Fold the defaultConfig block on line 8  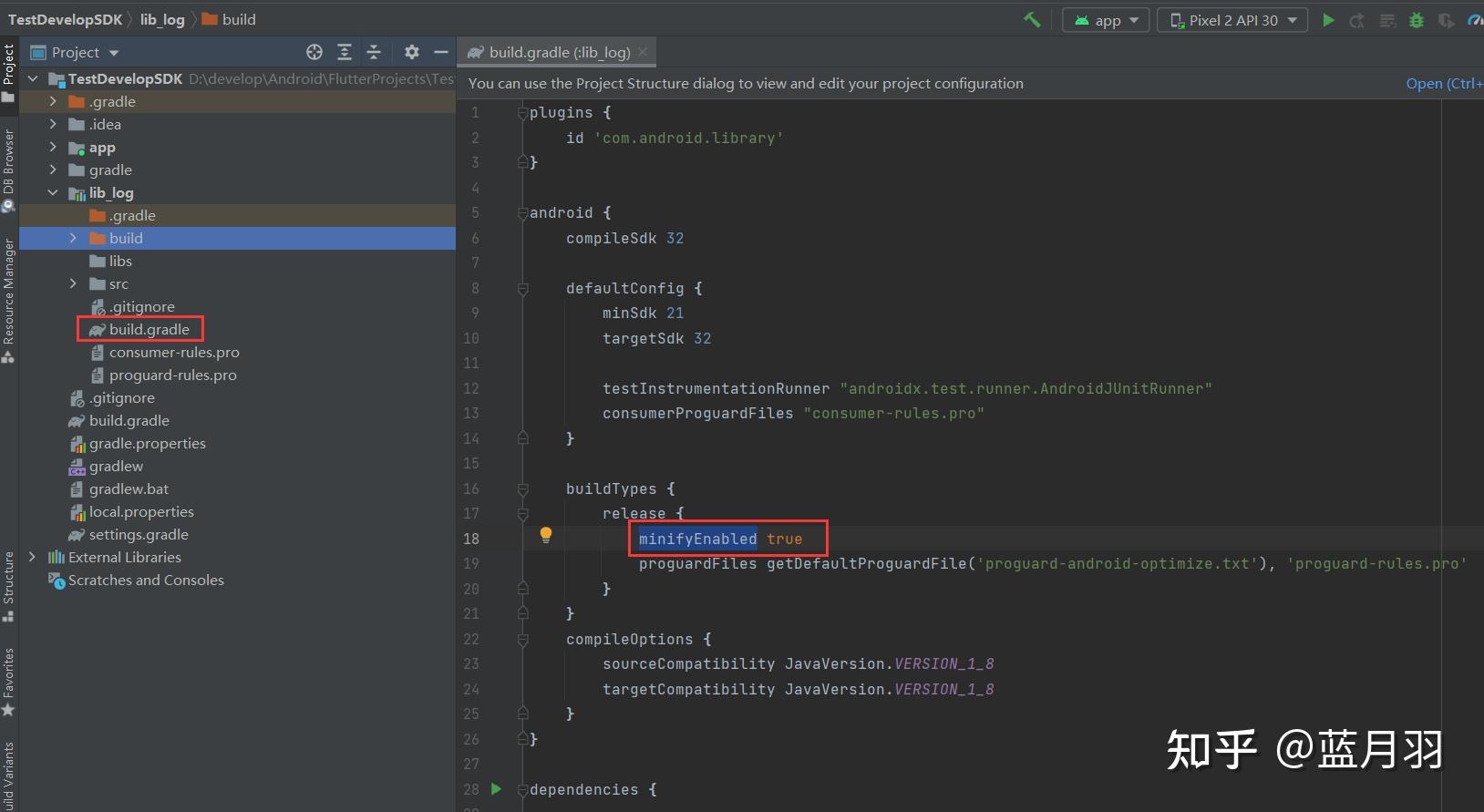pos(522,289)
